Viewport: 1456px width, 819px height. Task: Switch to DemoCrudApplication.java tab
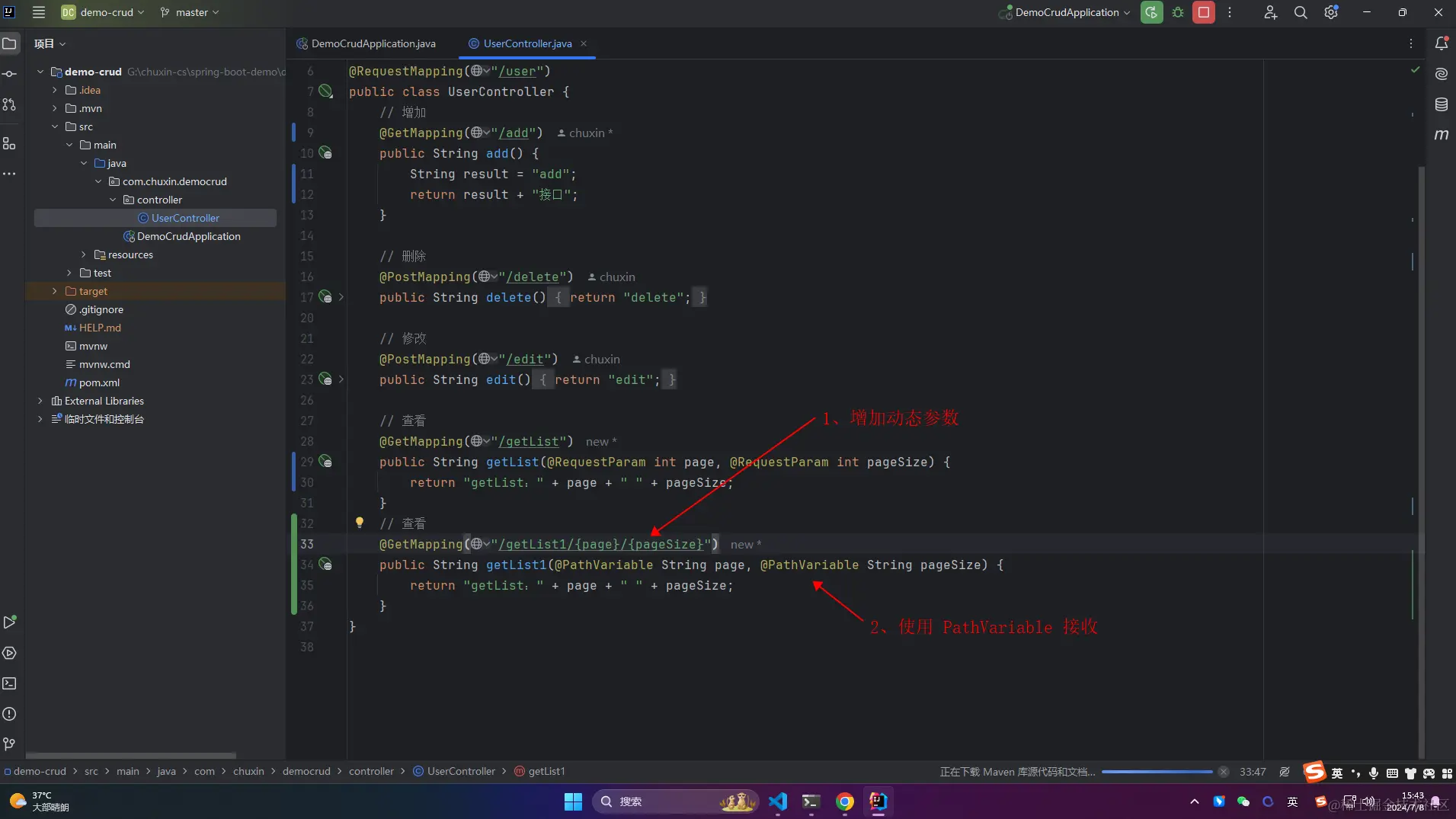(366, 43)
